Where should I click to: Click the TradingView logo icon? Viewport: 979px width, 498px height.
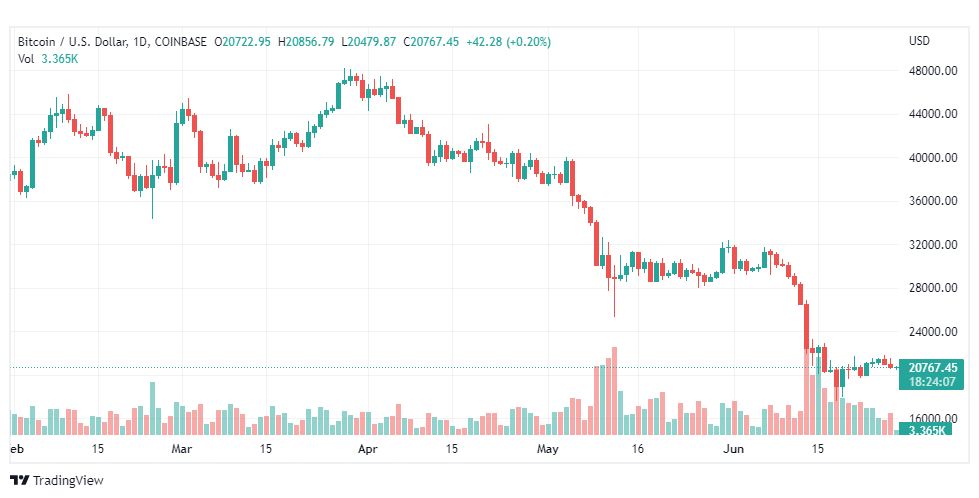point(19,481)
